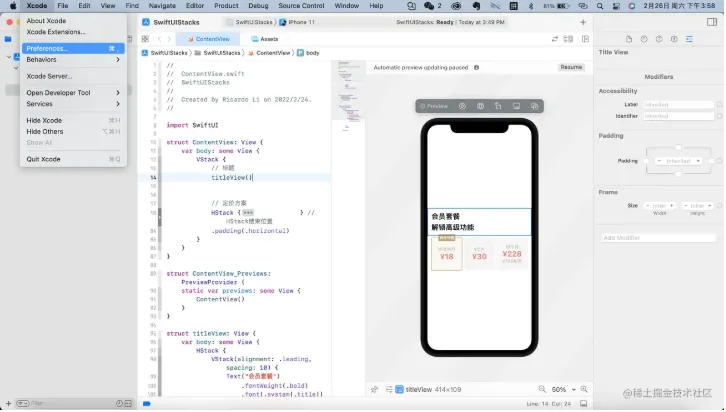The height and width of the screenshot is (412, 726).
Task: Expand the Behaviors submenu
Action: click(73, 60)
